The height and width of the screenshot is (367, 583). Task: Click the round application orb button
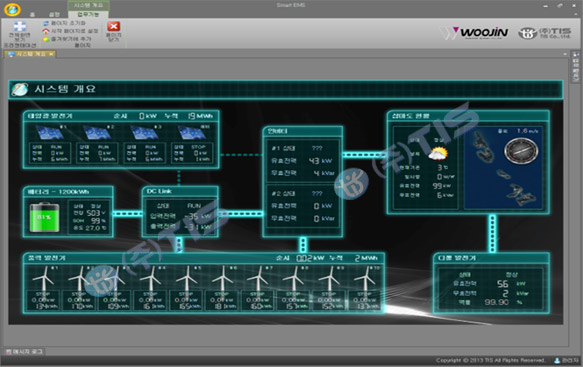(x=12, y=9)
